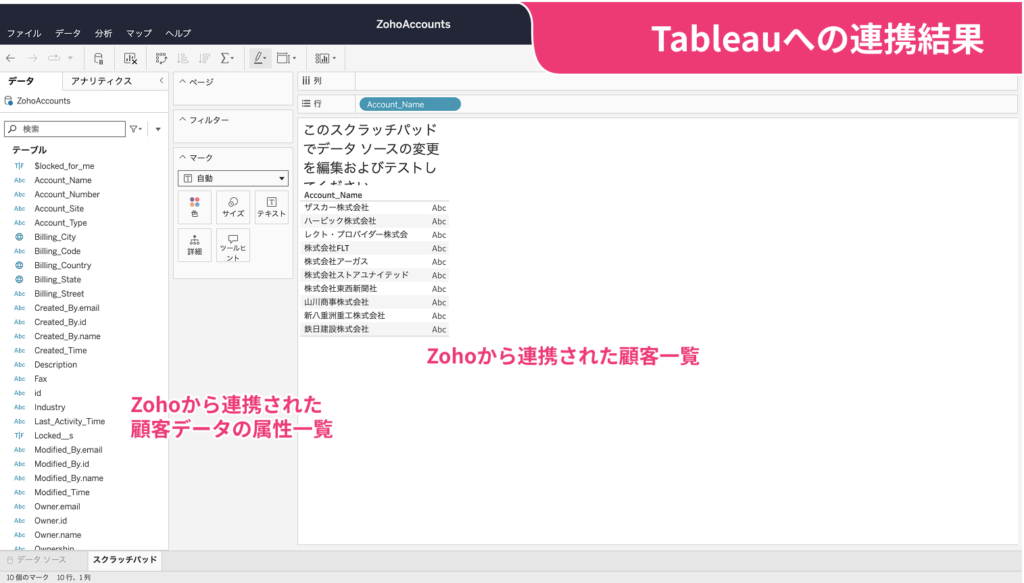Image resolution: width=1024 pixels, height=583 pixels.
Task: Select the Billing_Code field
Action: [x=57, y=251]
